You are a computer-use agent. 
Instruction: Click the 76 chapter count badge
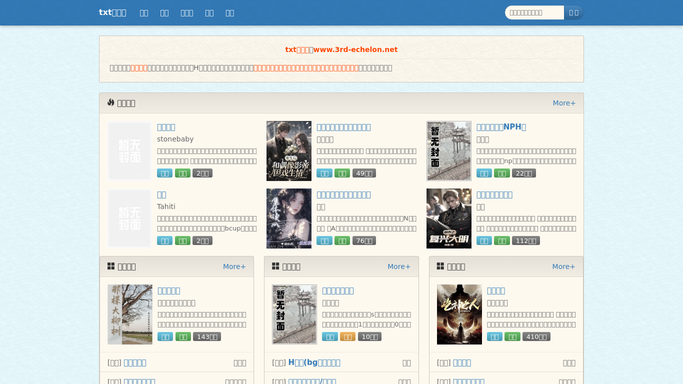coord(364,241)
